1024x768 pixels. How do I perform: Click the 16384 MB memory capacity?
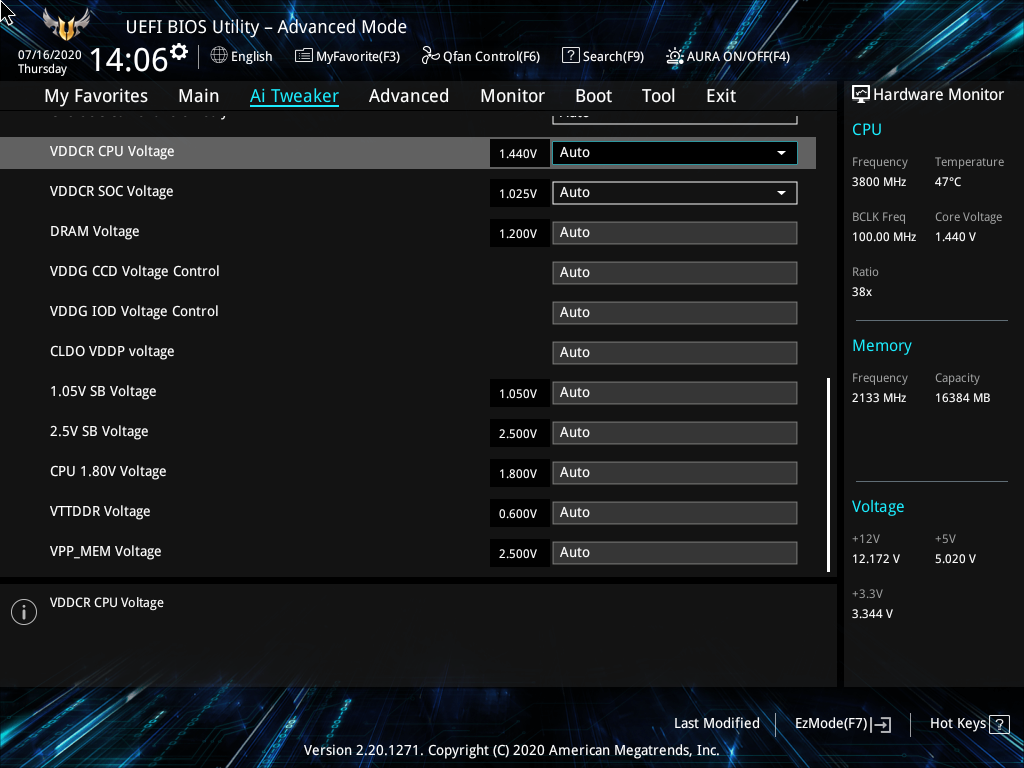962,398
